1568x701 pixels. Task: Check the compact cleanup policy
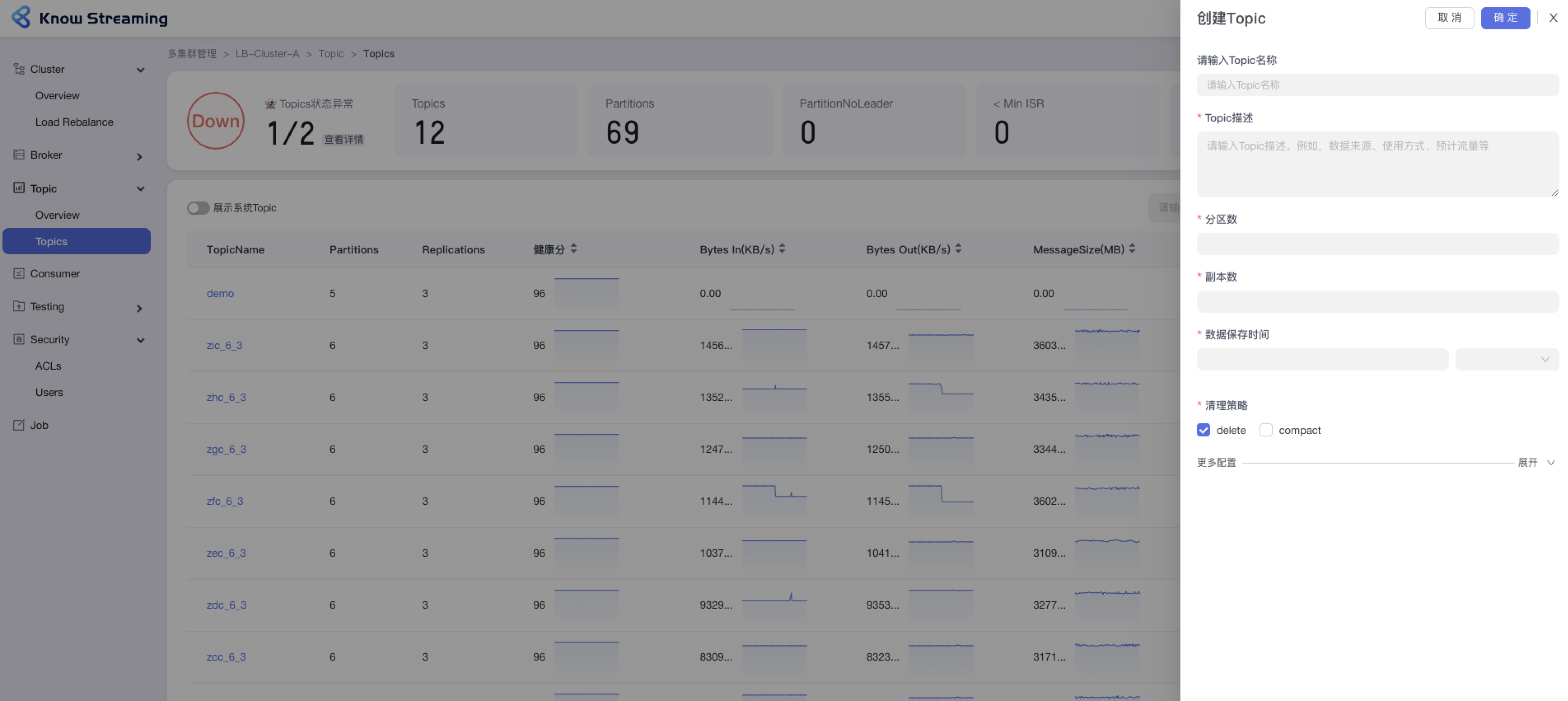[x=1265, y=430]
